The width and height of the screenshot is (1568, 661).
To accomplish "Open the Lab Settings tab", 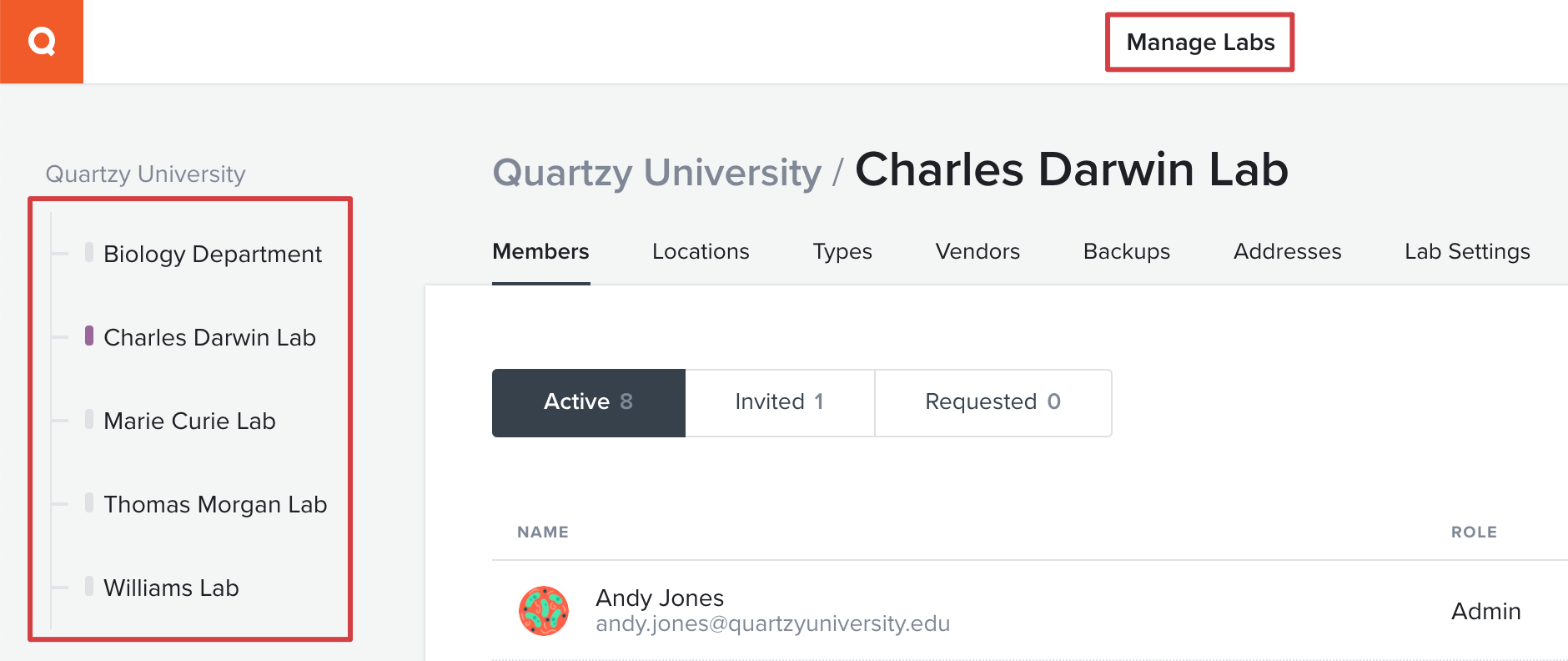I will pos(1467,251).
